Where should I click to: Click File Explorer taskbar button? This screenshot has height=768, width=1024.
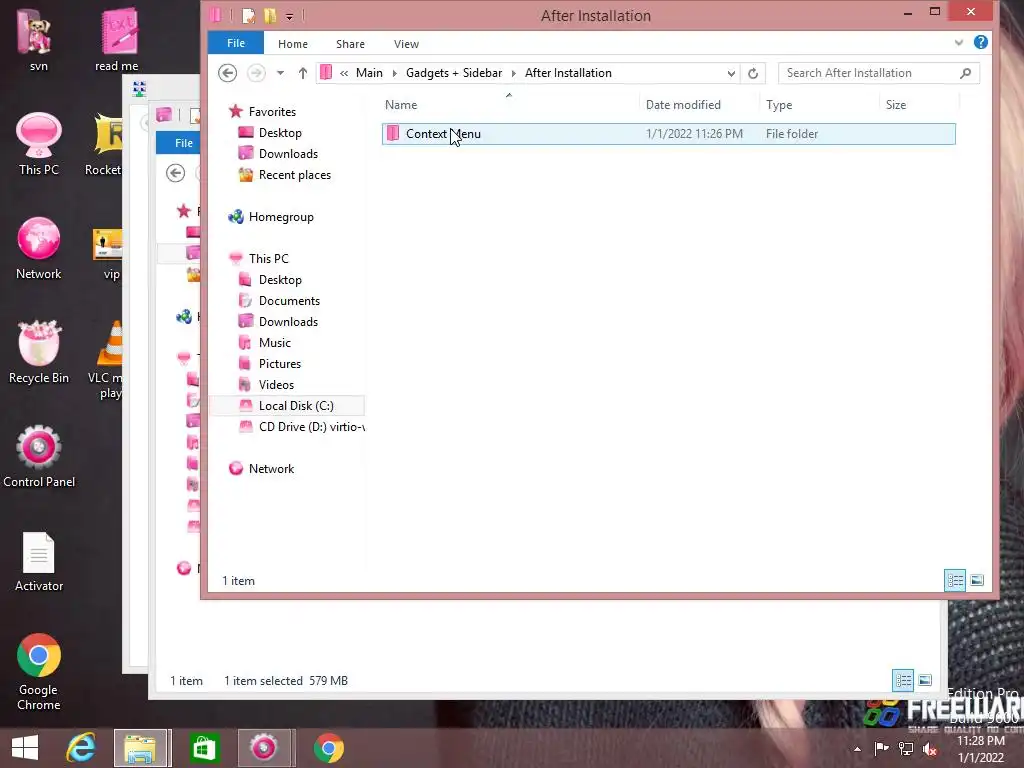tap(141, 748)
